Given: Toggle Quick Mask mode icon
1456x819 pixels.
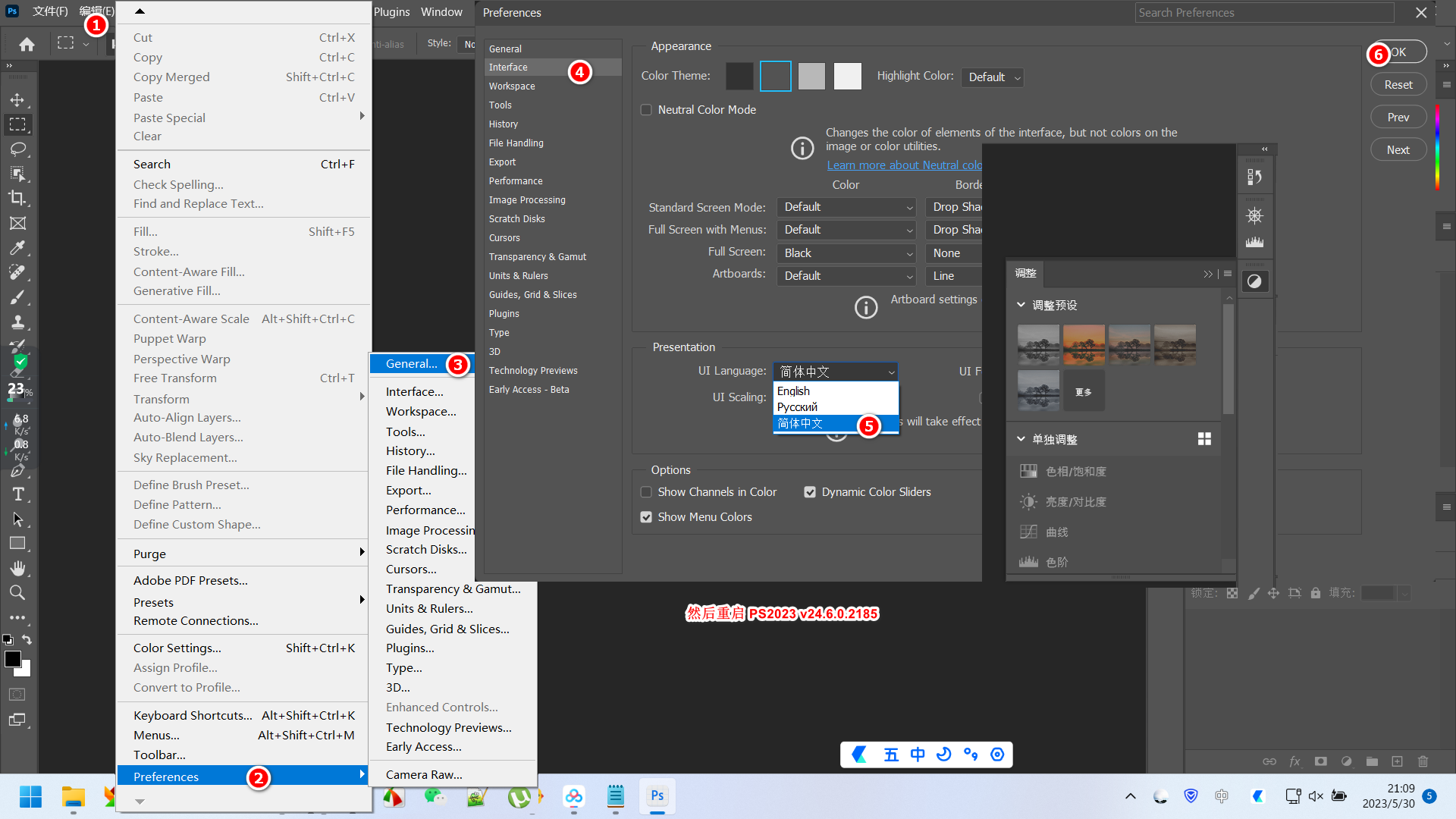Looking at the screenshot, I should pyautogui.click(x=17, y=695).
